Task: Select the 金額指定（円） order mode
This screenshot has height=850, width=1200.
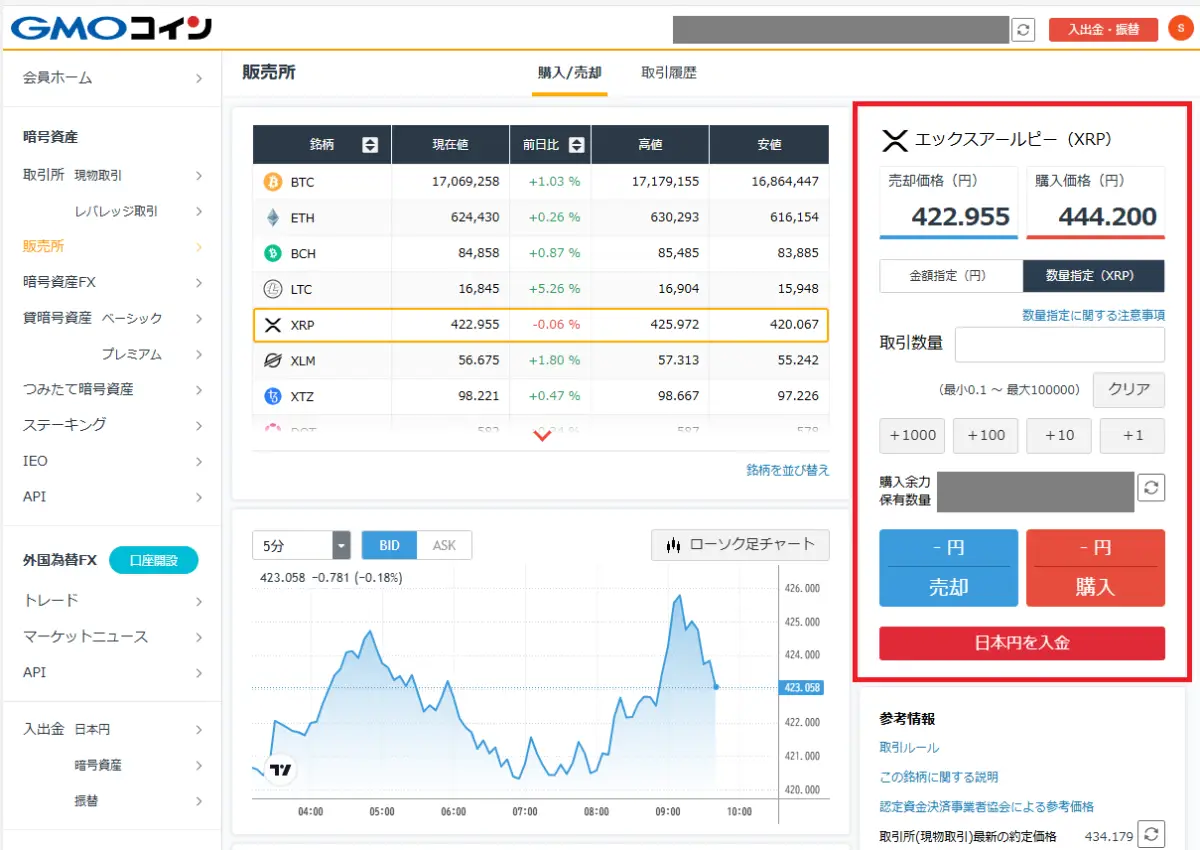Action: point(950,275)
